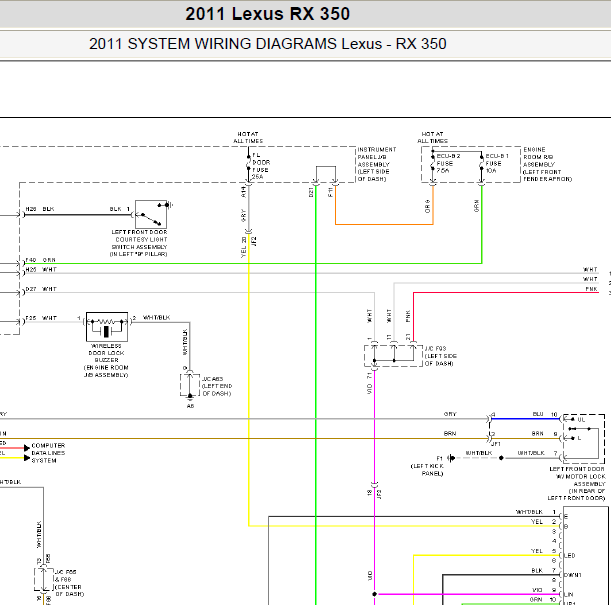Image resolution: width=611 pixels, height=605 pixels.
Task: Select the left front door courtesy switch symbol
Action: (x=151, y=214)
